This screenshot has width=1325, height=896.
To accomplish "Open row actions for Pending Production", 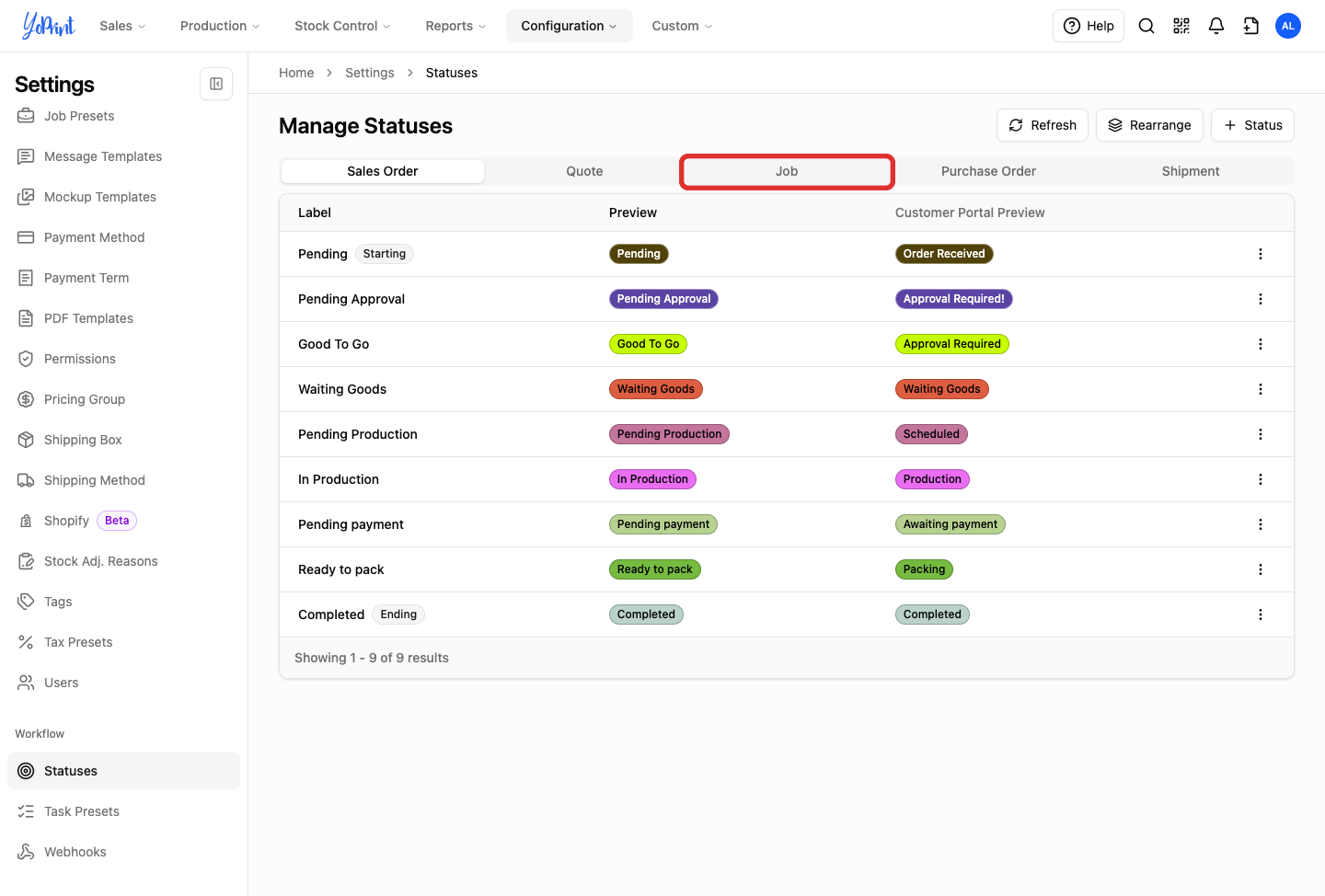I will point(1261,434).
